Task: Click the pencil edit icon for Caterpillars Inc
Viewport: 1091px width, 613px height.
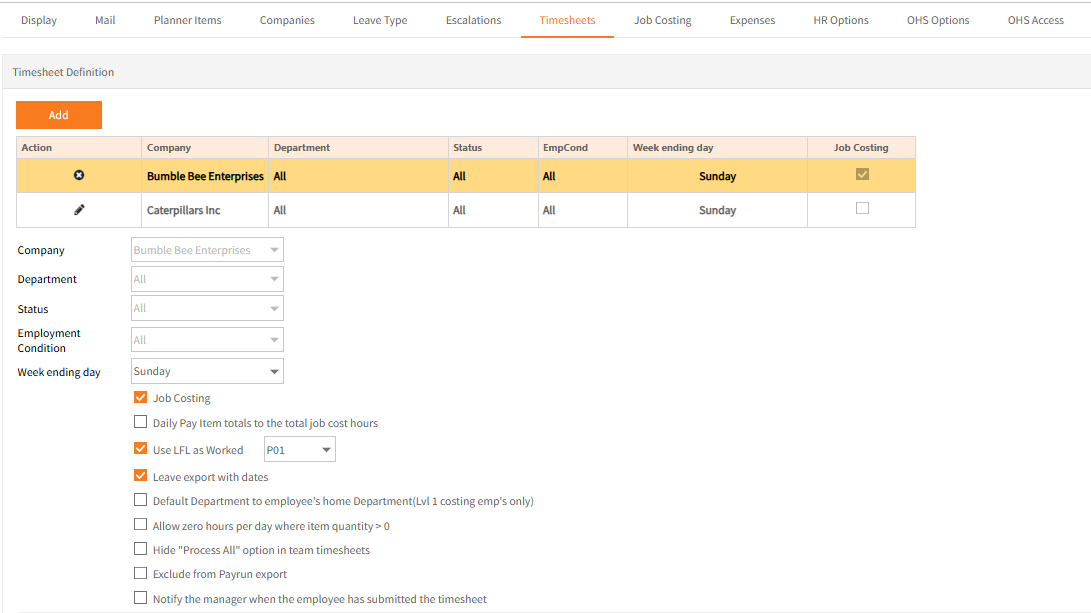Action: coord(79,210)
